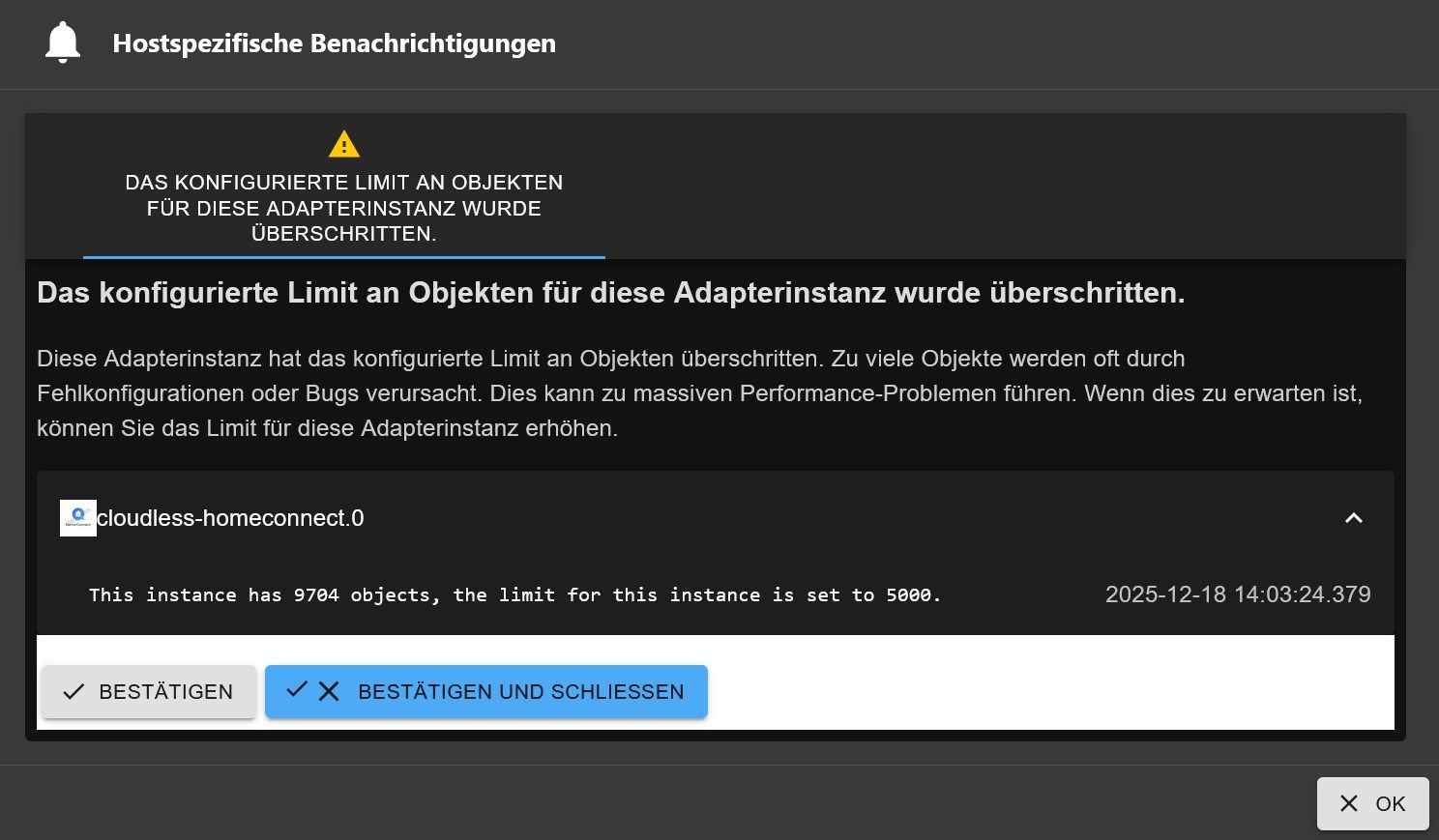Click the X icon beside OK
Viewport: 1439px width, 840px height.
[x=1349, y=803]
